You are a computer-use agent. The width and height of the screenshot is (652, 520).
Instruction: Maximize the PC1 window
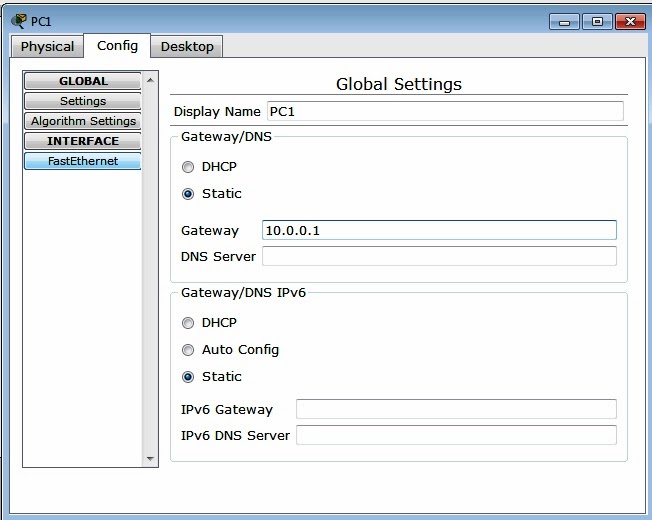597,22
